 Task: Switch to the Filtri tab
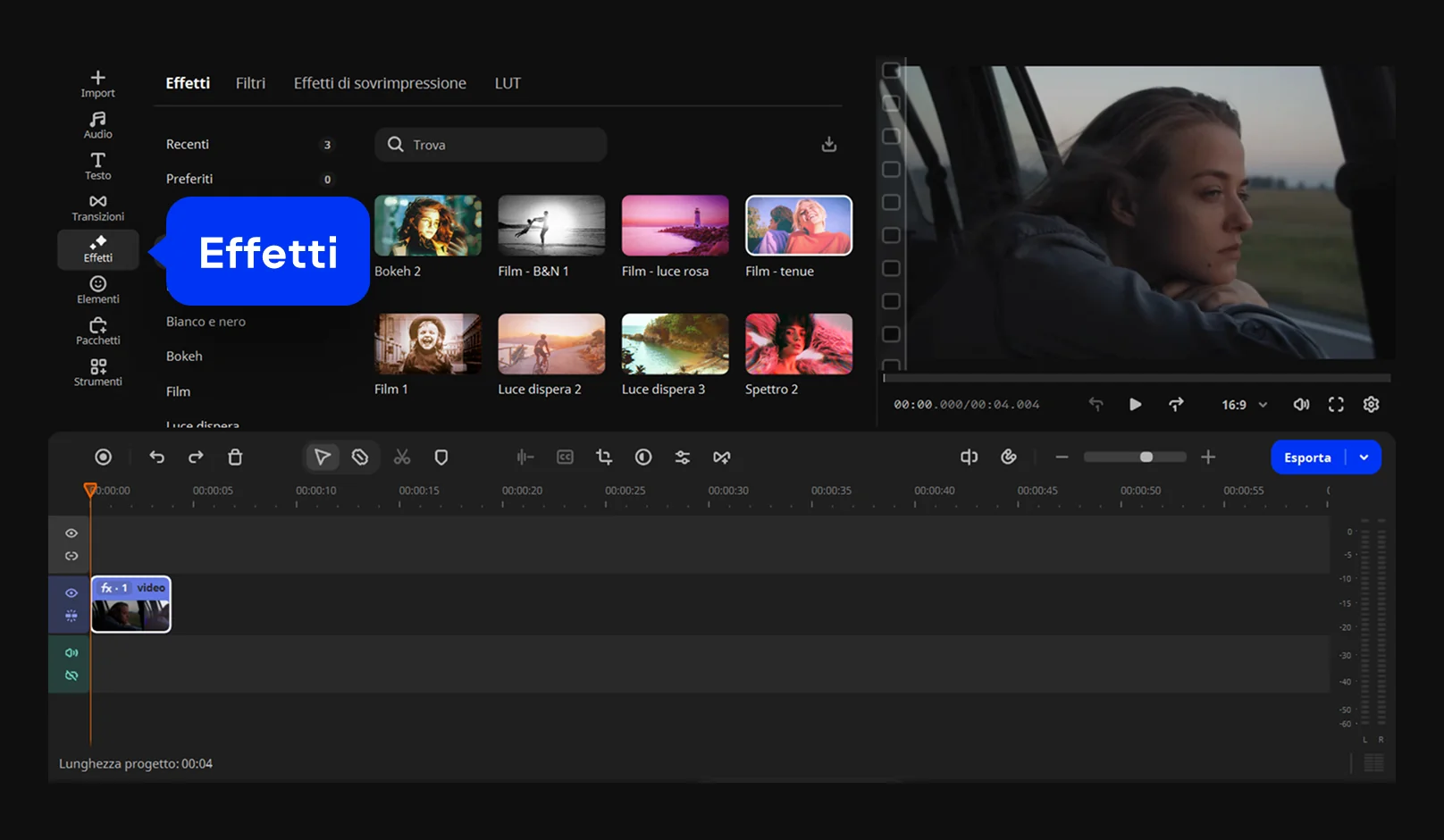250,83
